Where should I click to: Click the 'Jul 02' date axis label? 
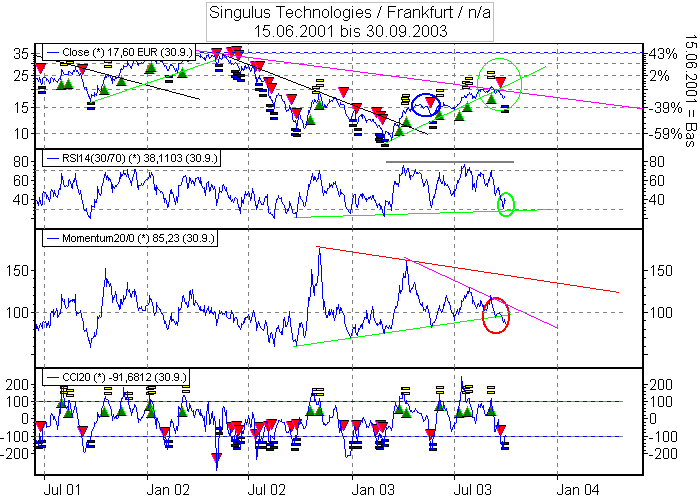coord(266,490)
